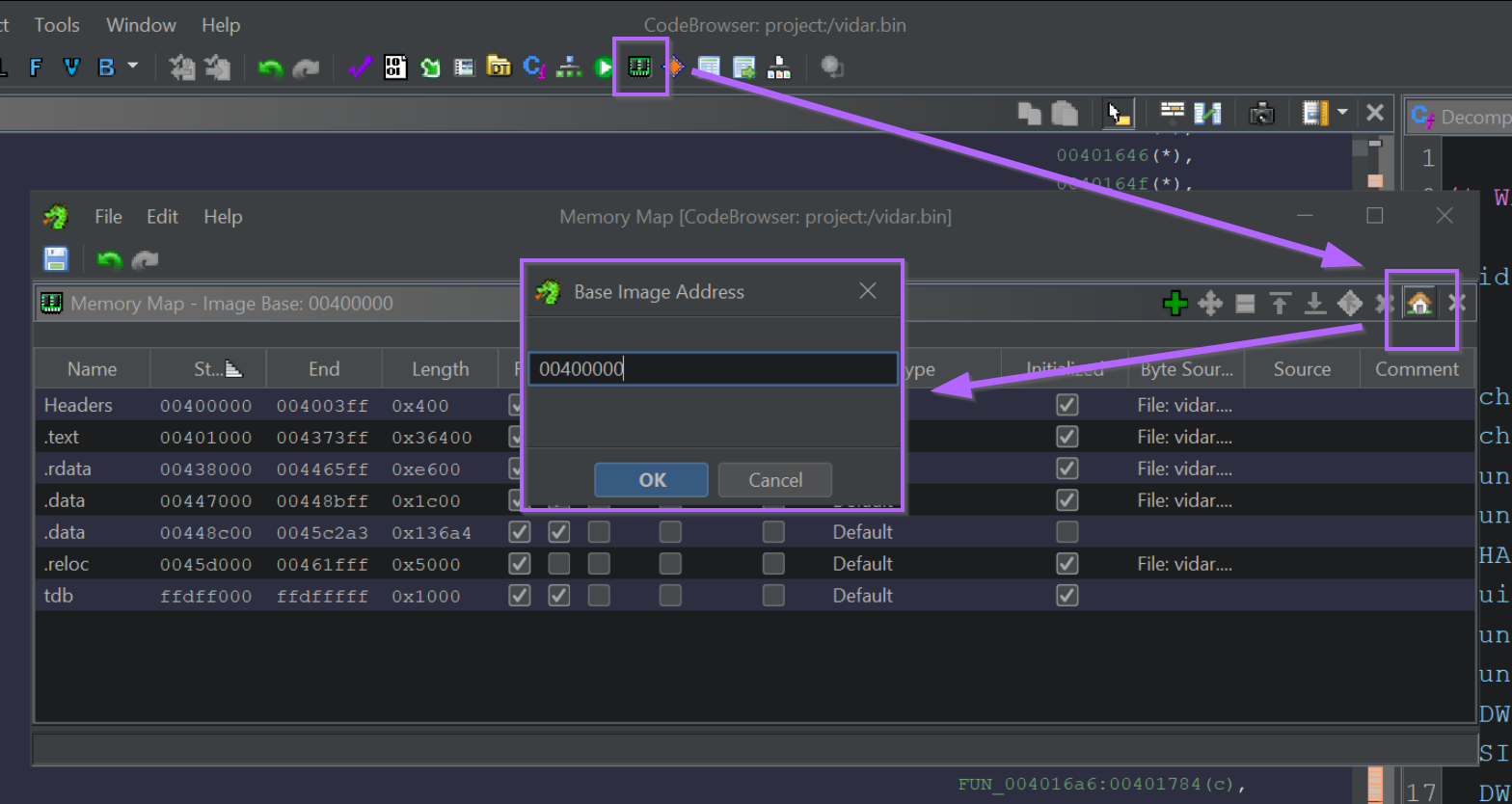Click the Expand Block Down arrow icon

pyautogui.click(x=1314, y=304)
